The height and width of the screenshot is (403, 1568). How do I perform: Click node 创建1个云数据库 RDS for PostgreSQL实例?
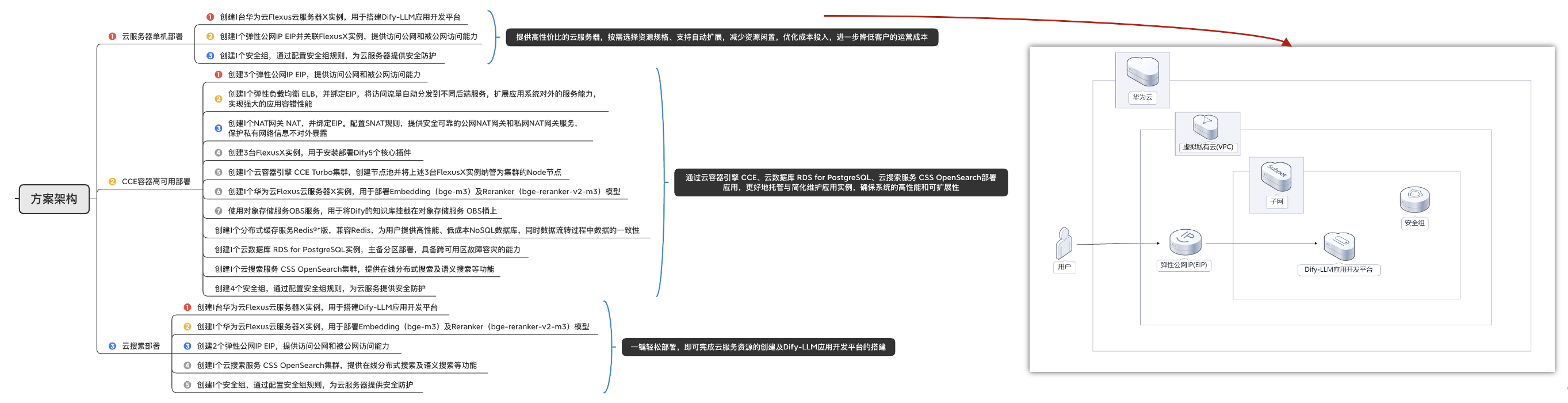pyautogui.click(x=367, y=249)
